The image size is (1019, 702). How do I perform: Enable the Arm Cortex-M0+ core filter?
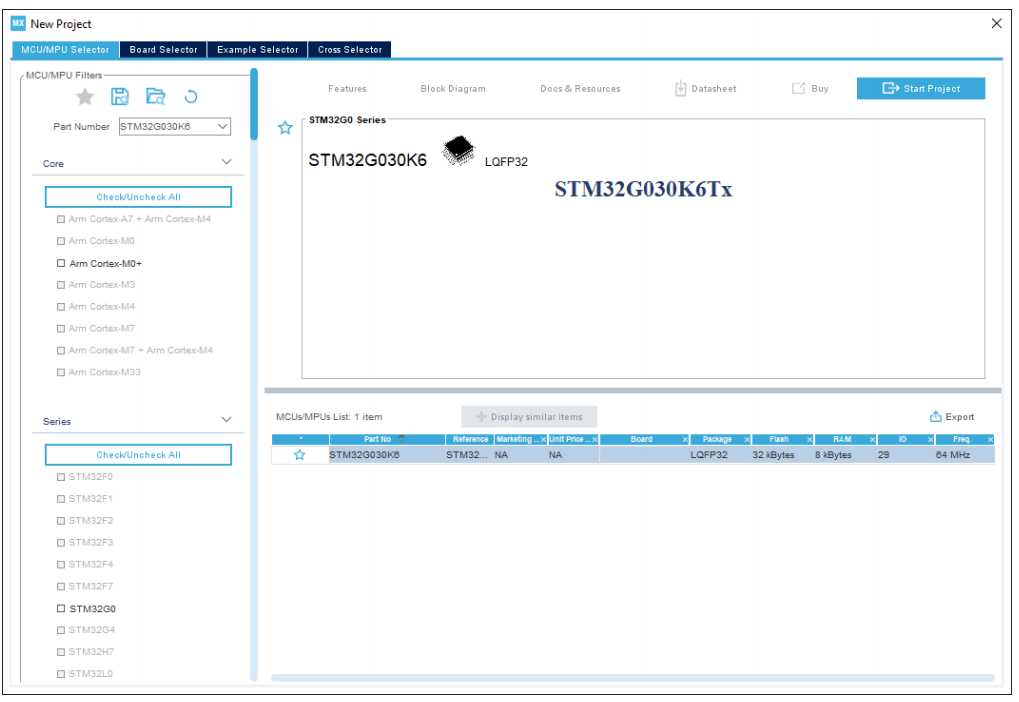pos(61,263)
